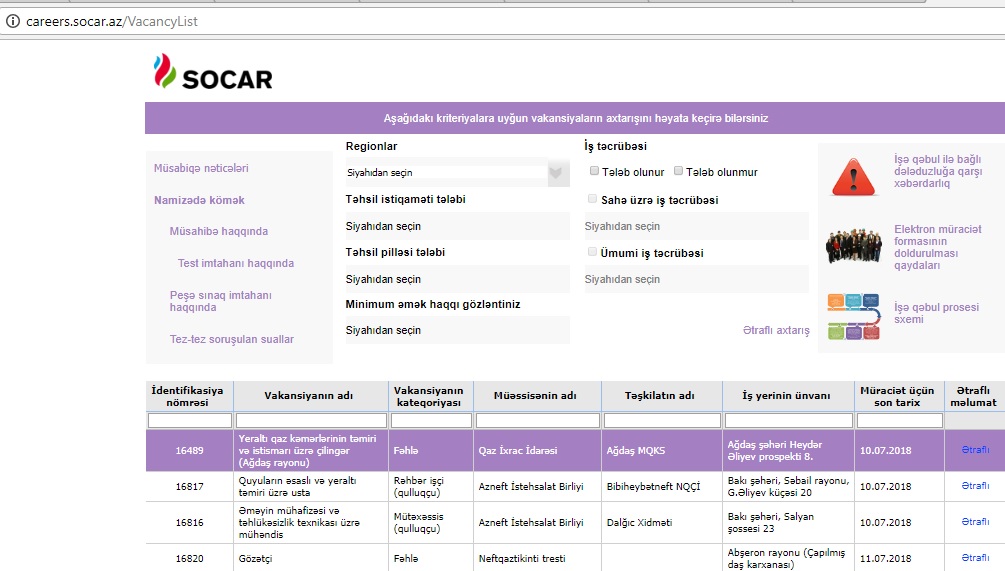The image size is (1005, 571).
Task: Click the SOCAR logo
Action: coord(213,72)
